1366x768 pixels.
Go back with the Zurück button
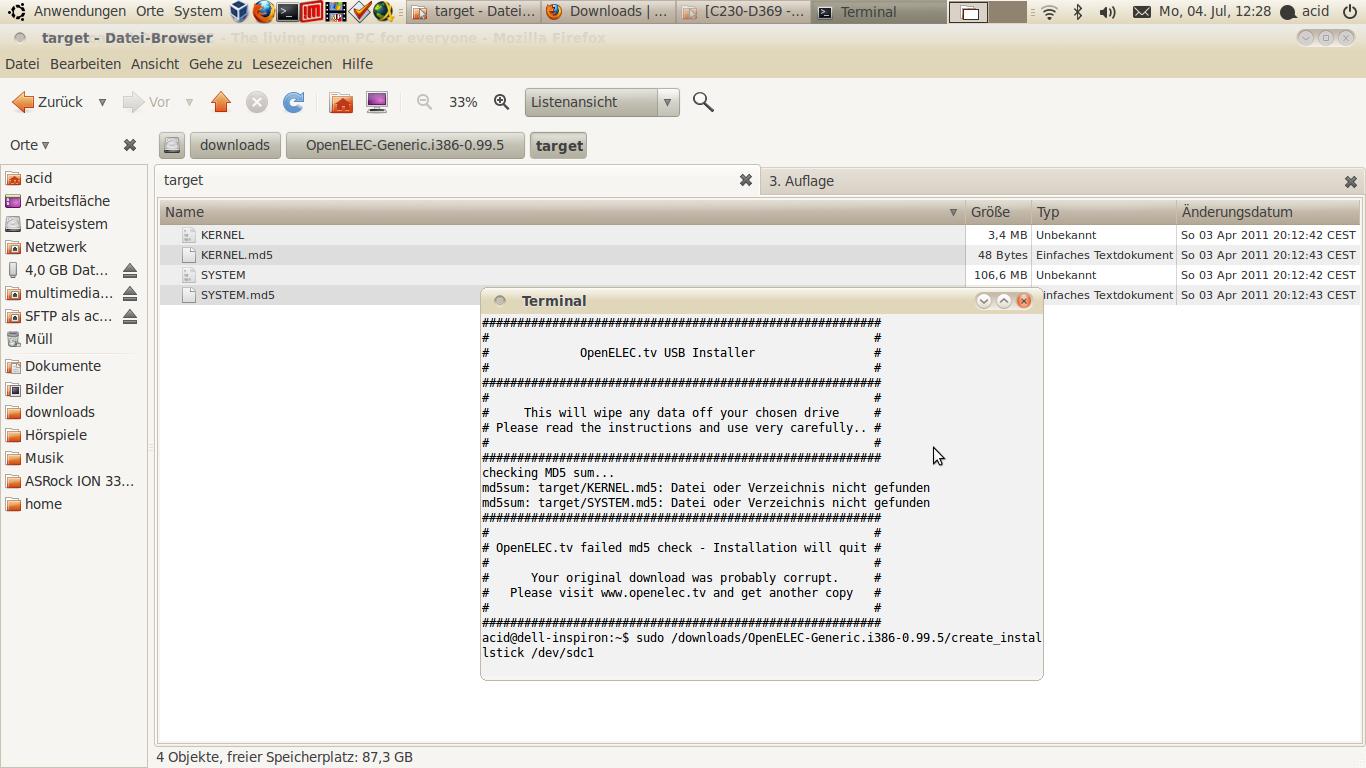[47, 102]
